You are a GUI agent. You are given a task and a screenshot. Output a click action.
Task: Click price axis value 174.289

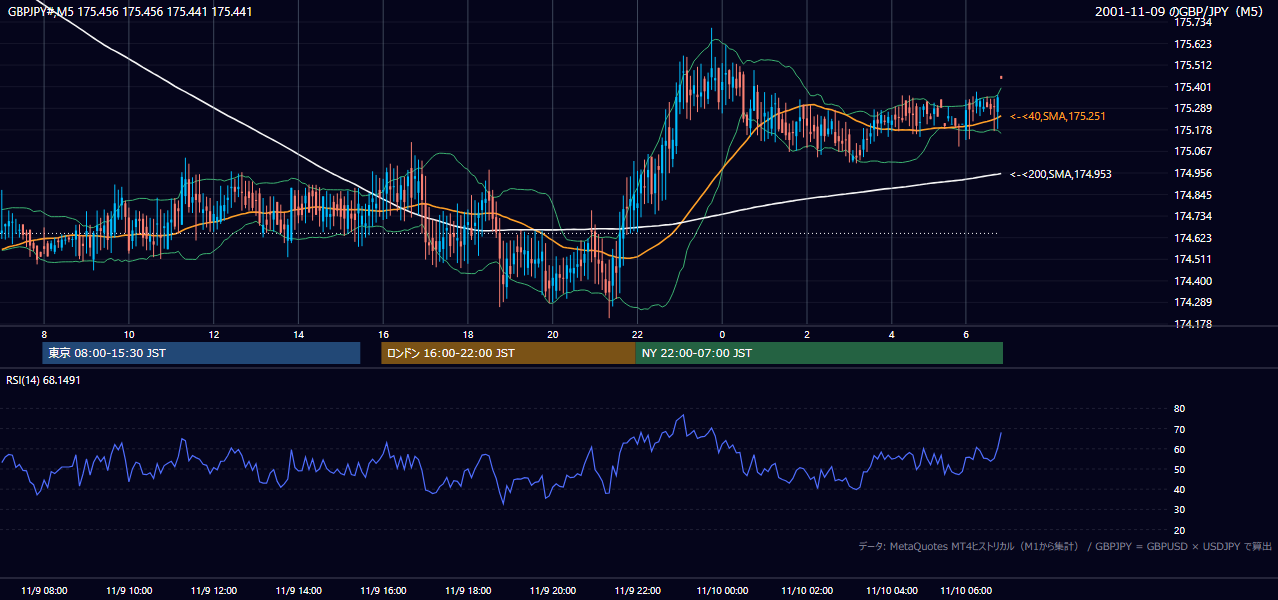1193,302
